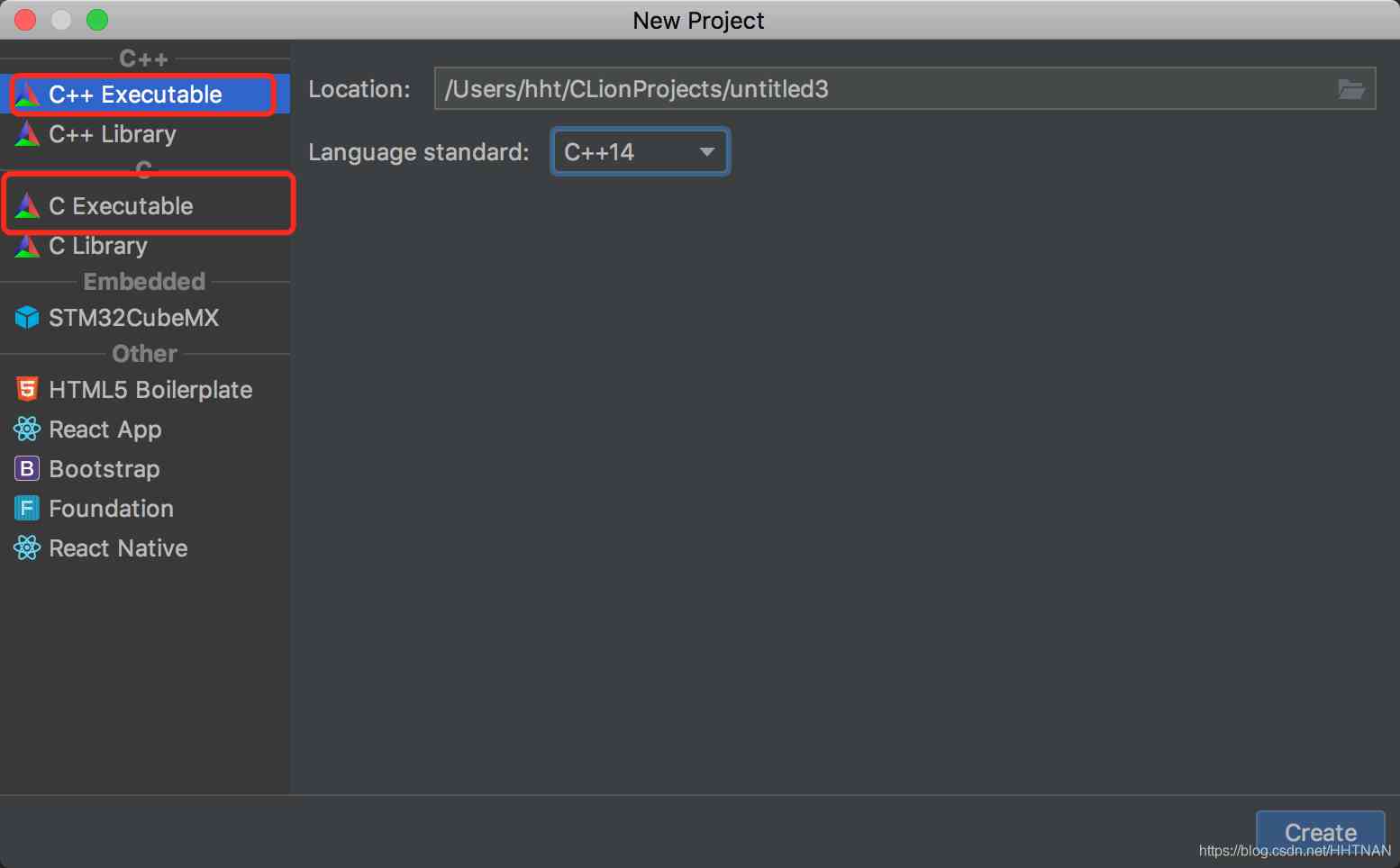Open the Language standard C++14 dropdown
Image resolution: width=1400 pixels, height=868 pixels.
pyautogui.click(x=640, y=152)
